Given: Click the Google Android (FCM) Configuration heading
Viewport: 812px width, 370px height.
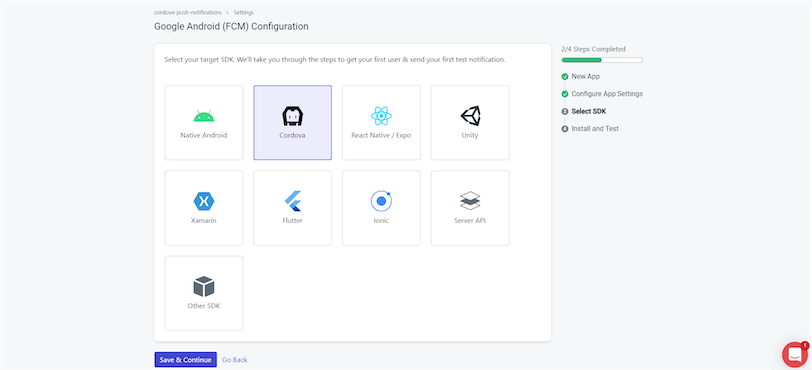Looking at the screenshot, I should [231, 26].
